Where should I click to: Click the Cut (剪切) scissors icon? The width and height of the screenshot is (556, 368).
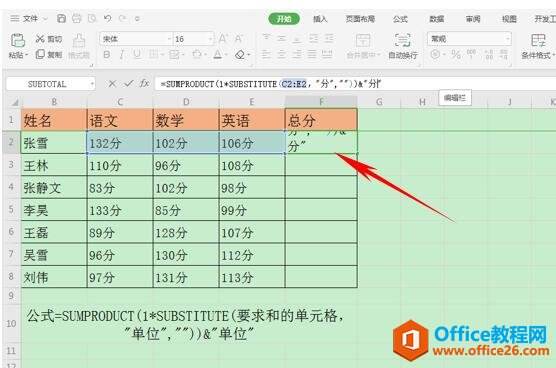pos(40,39)
